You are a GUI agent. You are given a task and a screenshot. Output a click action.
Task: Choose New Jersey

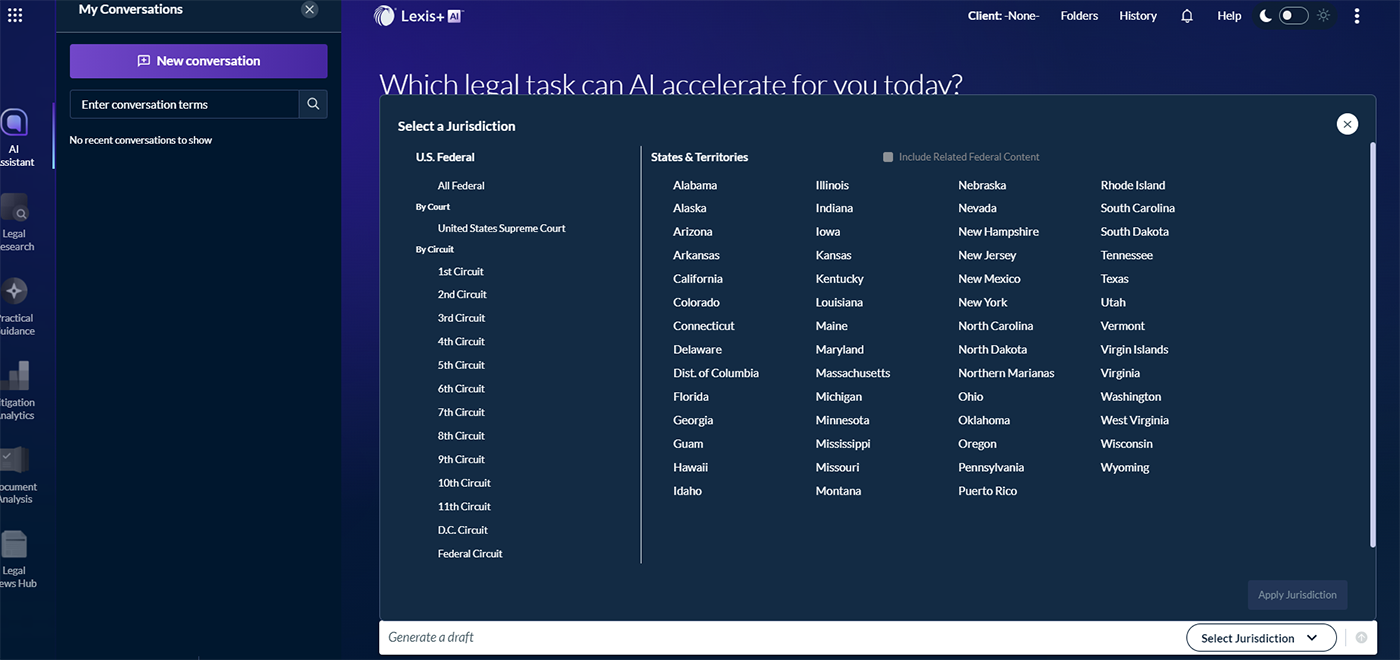click(987, 256)
